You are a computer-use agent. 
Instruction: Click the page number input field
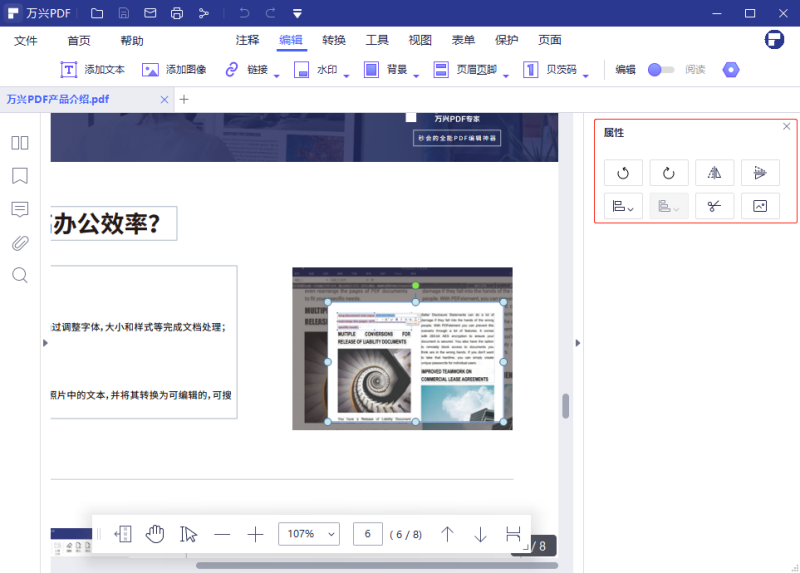coord(367,534)
